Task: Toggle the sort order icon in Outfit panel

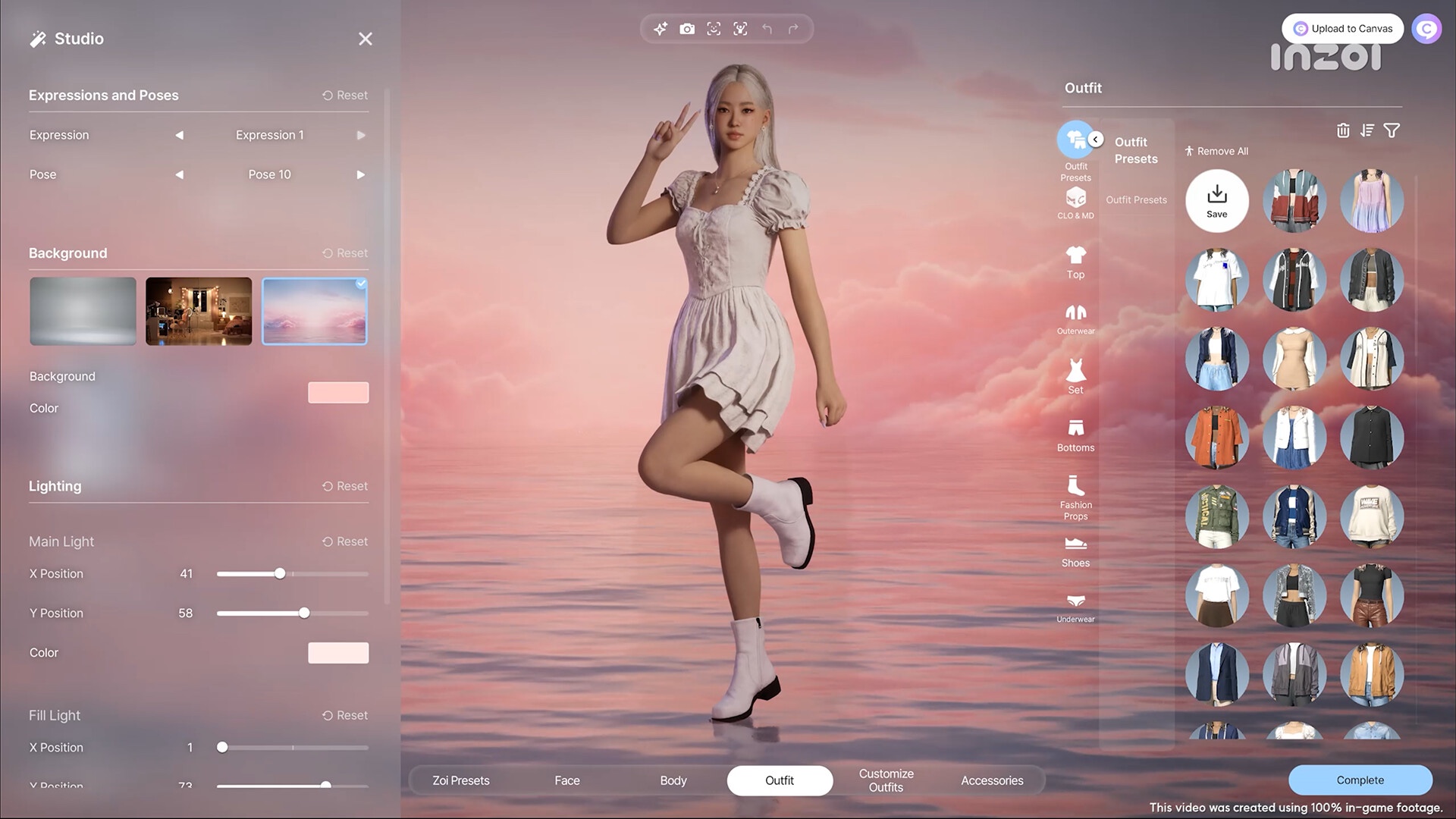Action: [x=1367, y=131]
